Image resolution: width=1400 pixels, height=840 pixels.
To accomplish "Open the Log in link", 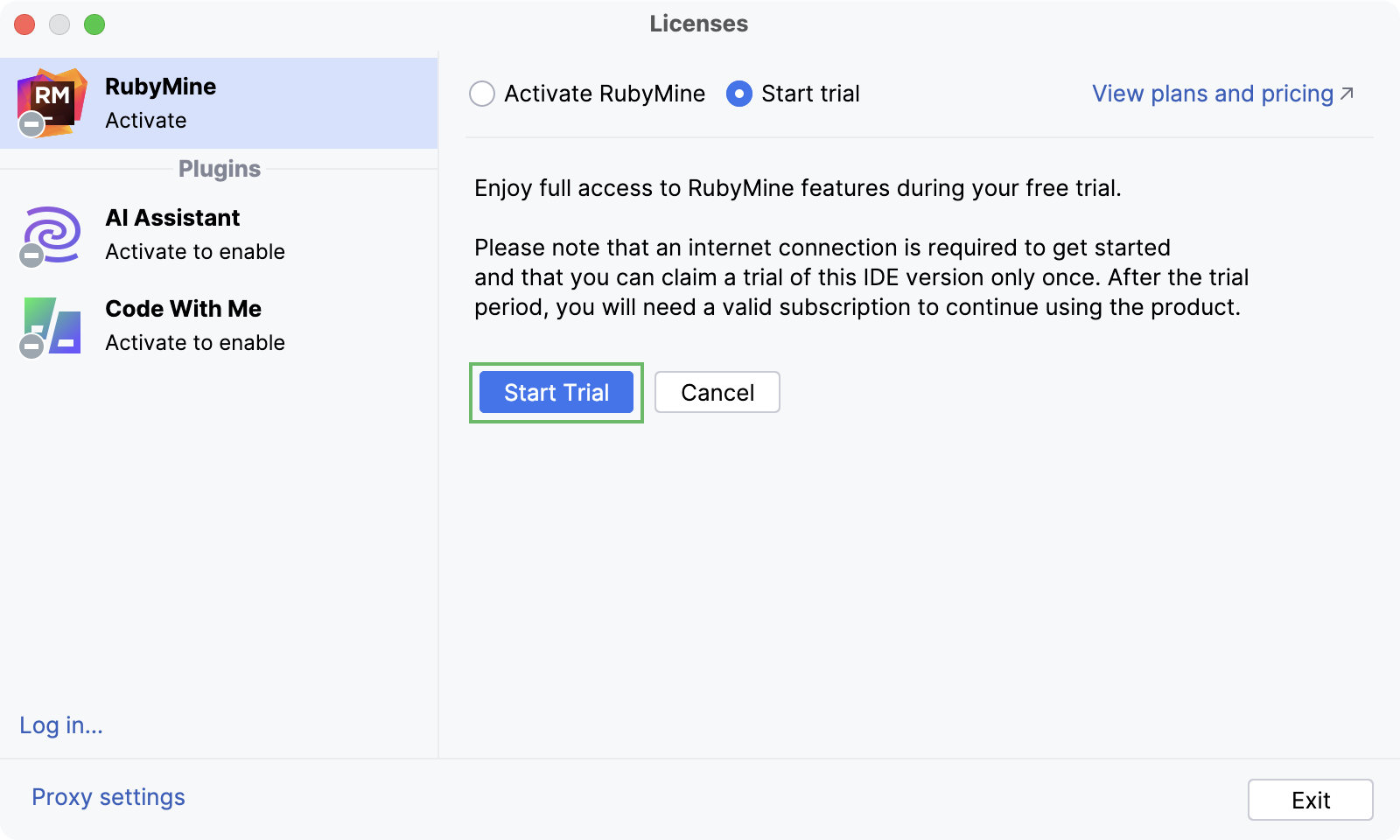I will 61,725.
